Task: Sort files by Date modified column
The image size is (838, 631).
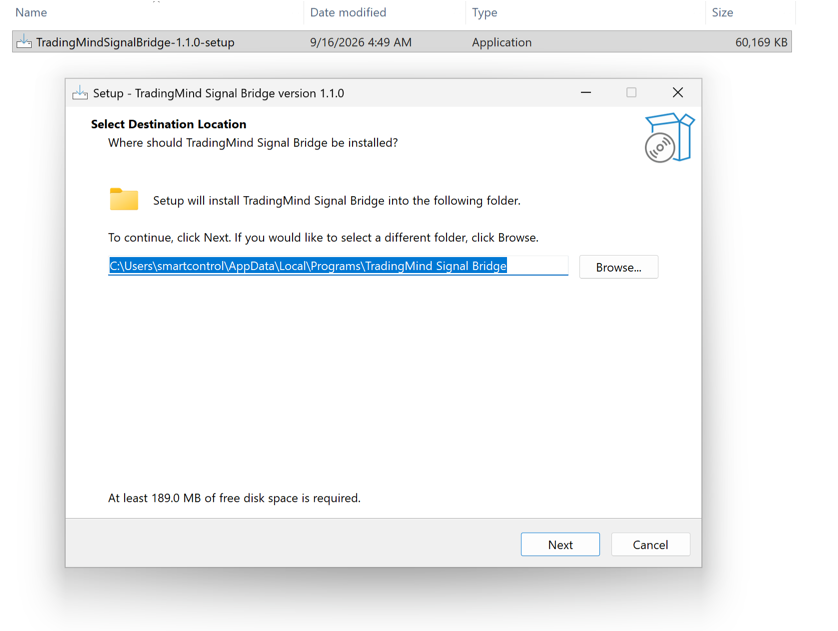Action: coord(348,12)
